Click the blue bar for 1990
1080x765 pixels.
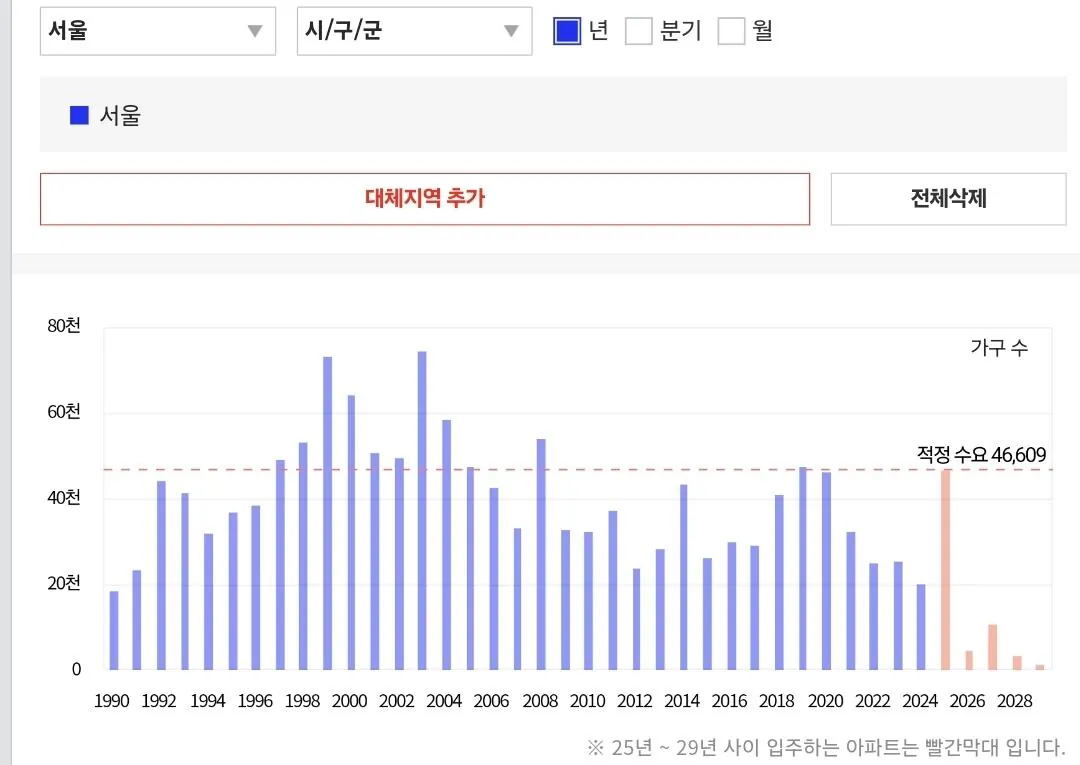pyautogui.click(x=114, y=630)
